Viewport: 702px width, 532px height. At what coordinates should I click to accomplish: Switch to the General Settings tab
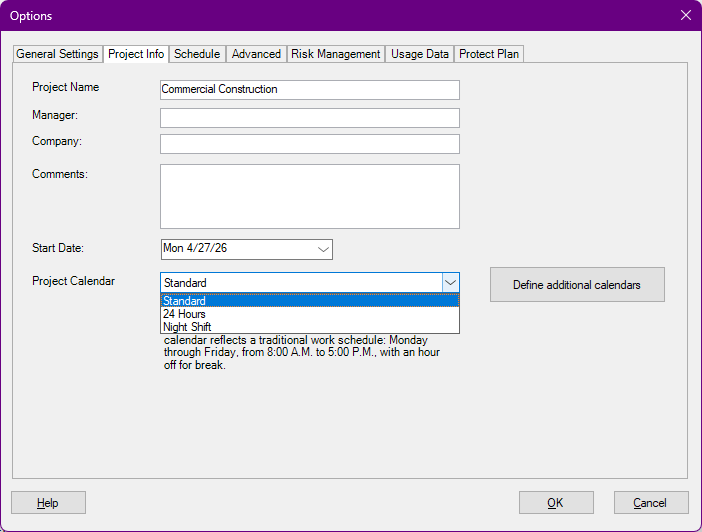click(x=57, y=54)
